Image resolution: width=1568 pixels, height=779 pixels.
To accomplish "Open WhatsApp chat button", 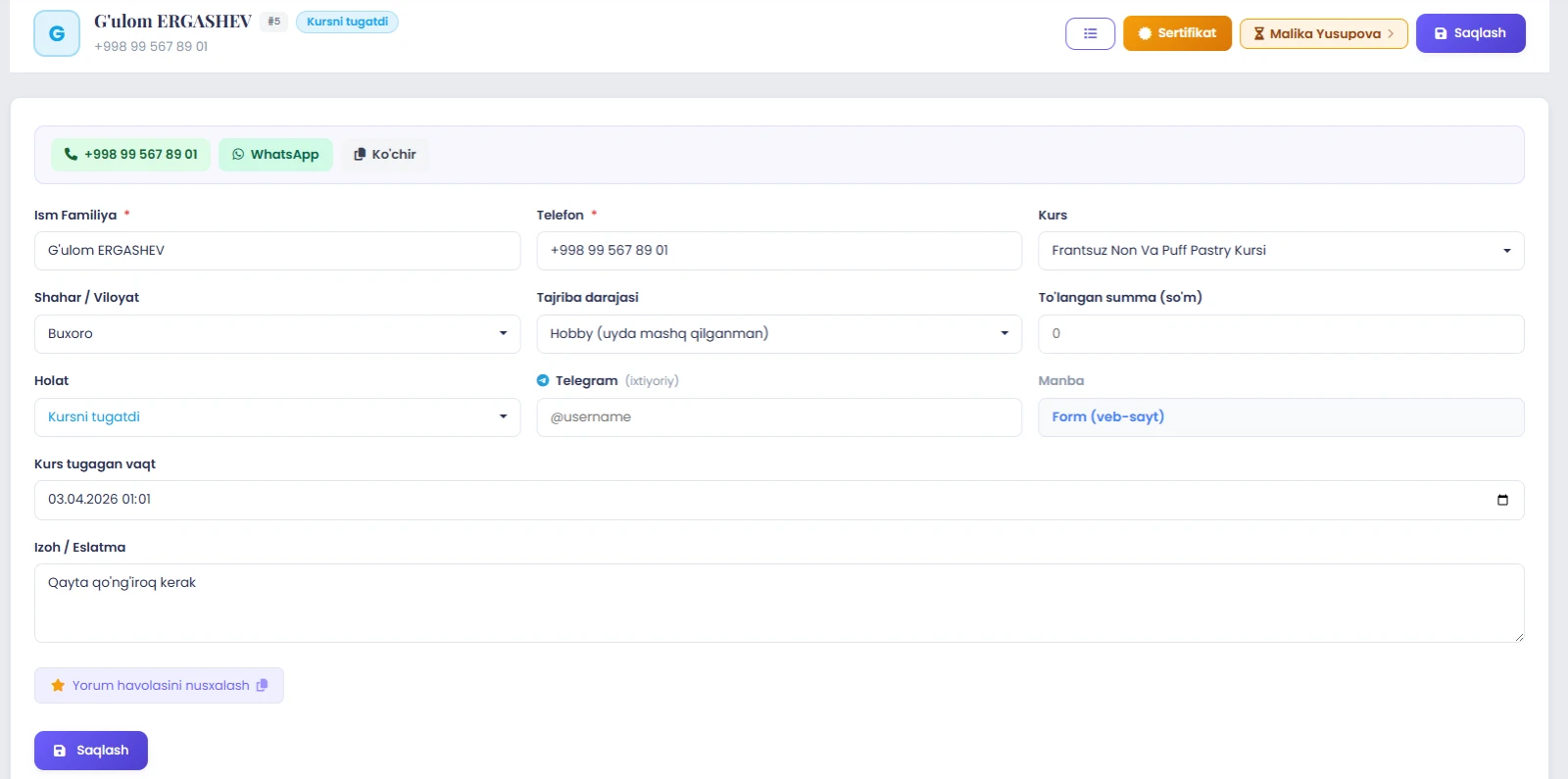I will 275,154.
